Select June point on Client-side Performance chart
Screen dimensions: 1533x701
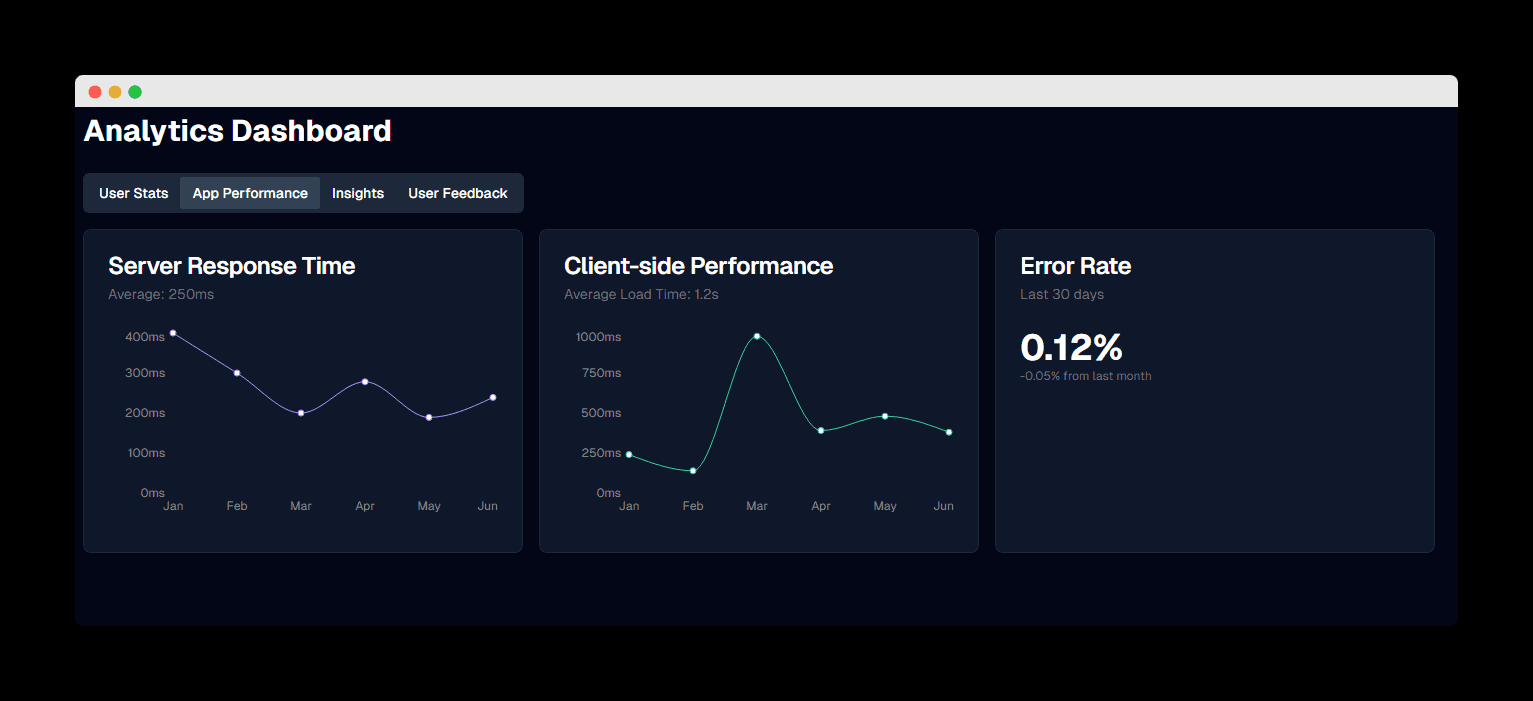pos(949,432)
